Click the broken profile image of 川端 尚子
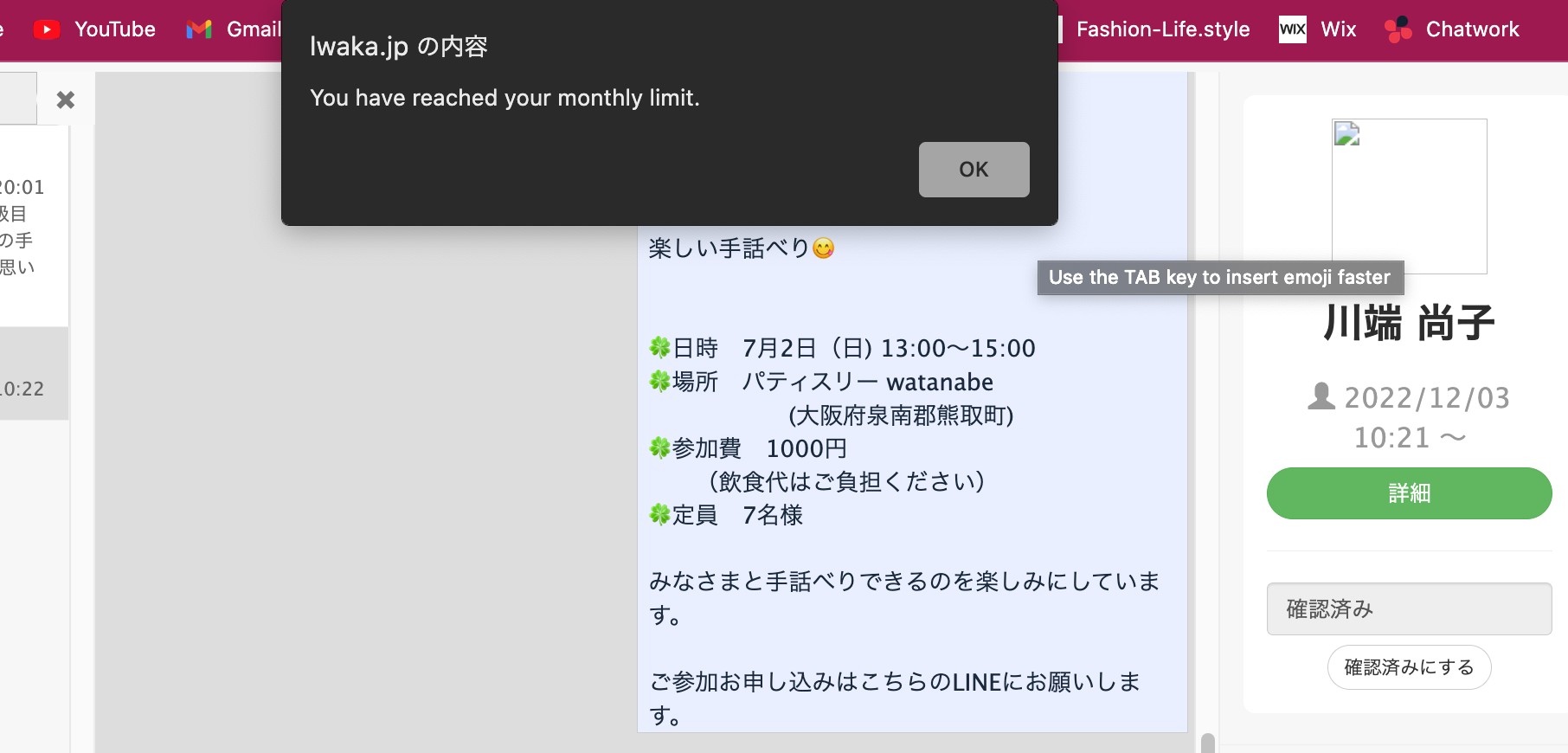Screen dimensions: 1568x753 pos(1409,196)
